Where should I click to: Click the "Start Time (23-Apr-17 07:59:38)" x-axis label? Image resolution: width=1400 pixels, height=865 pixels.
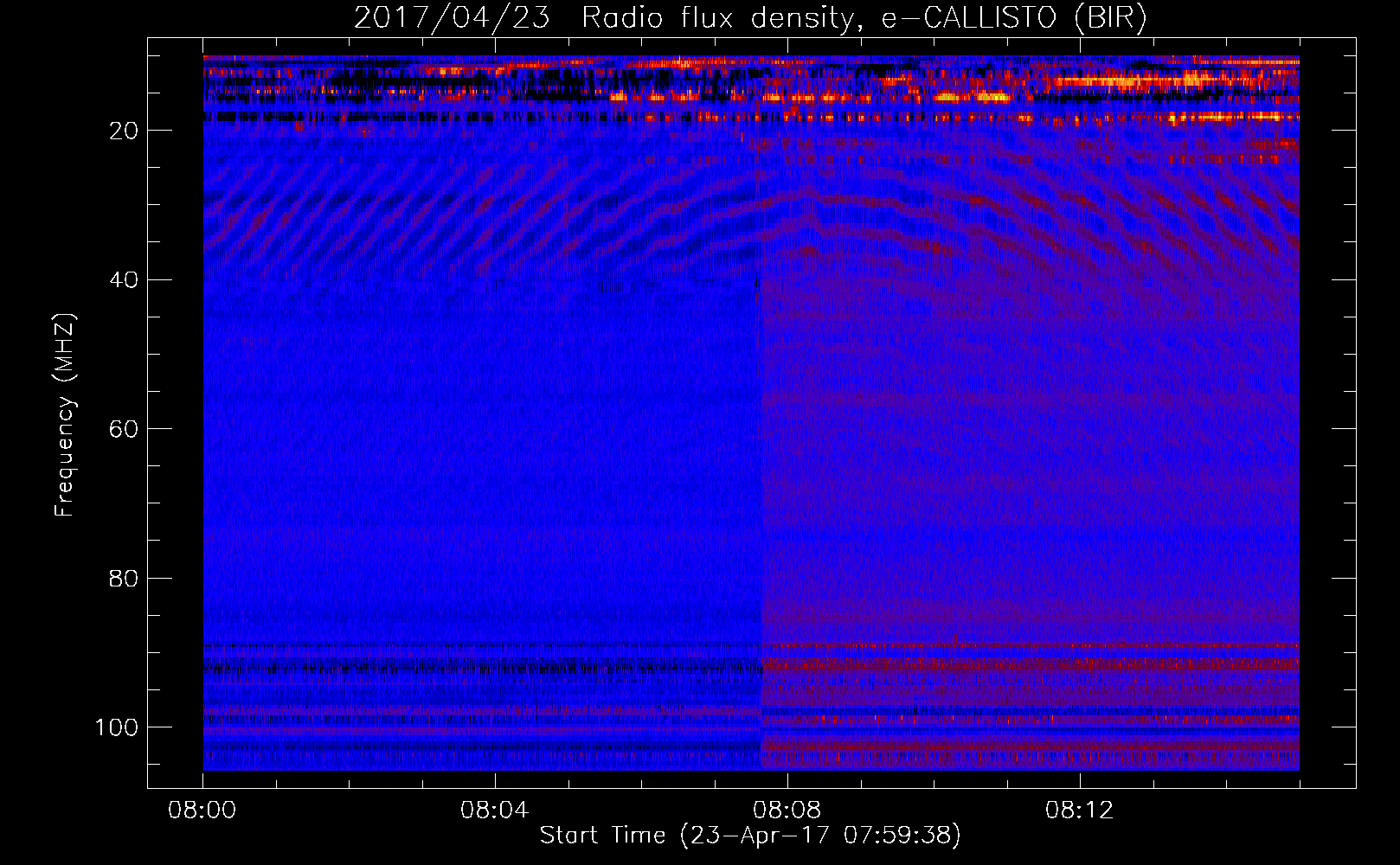point(750,836)
